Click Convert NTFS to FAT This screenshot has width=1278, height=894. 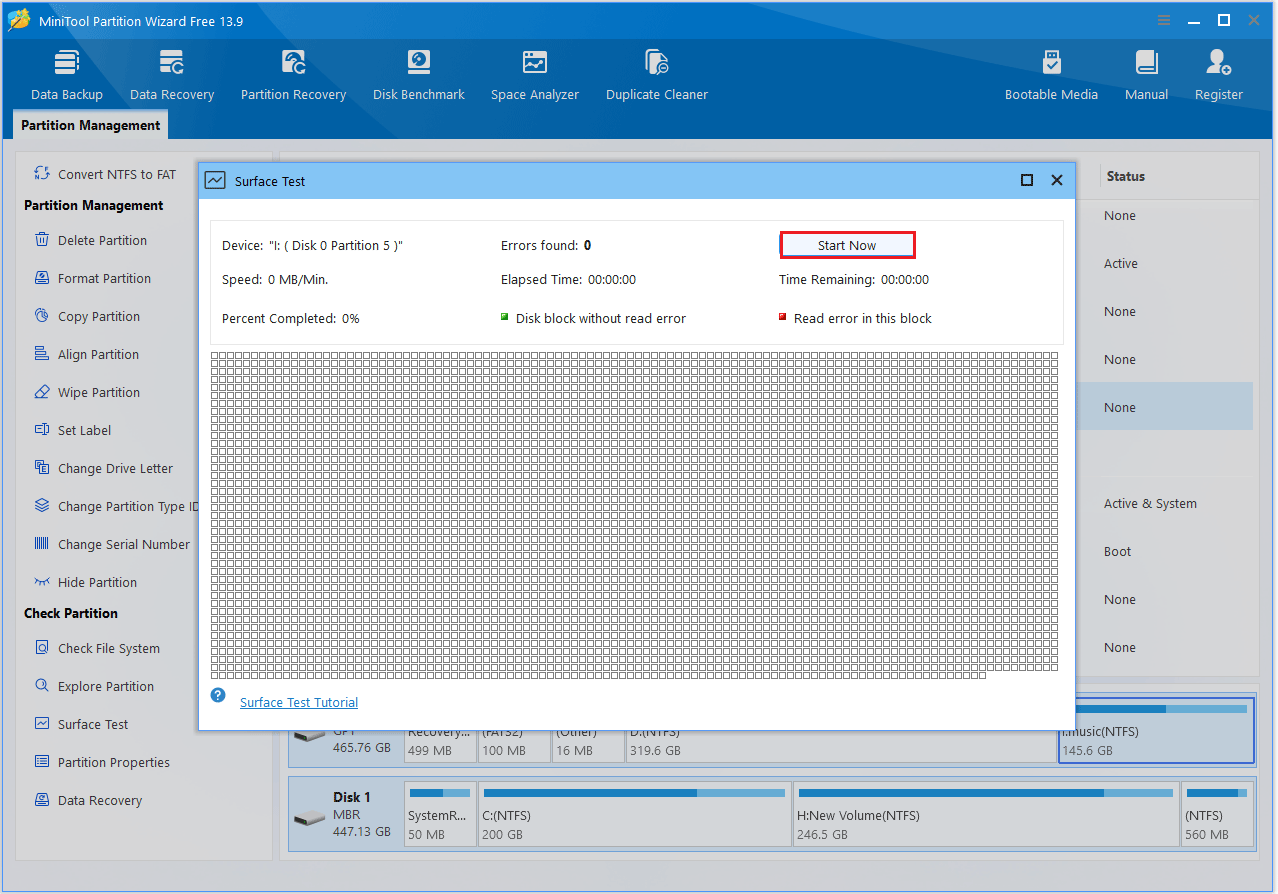click(105, 174)
